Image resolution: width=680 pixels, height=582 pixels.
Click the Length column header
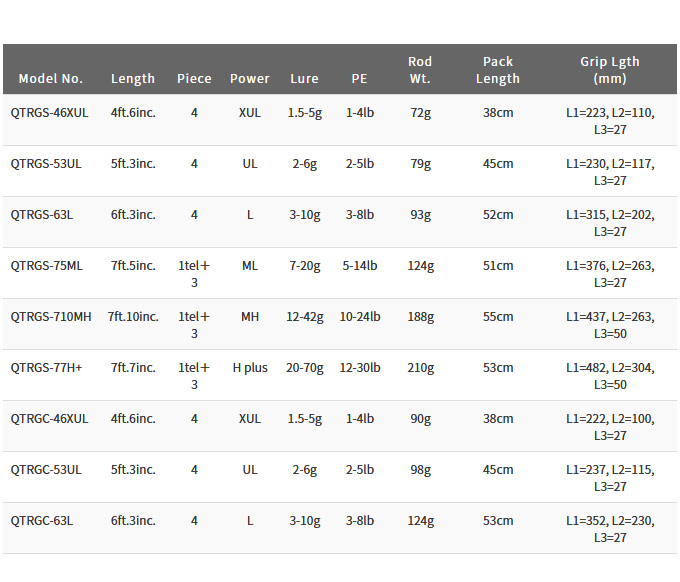(133, 78)
